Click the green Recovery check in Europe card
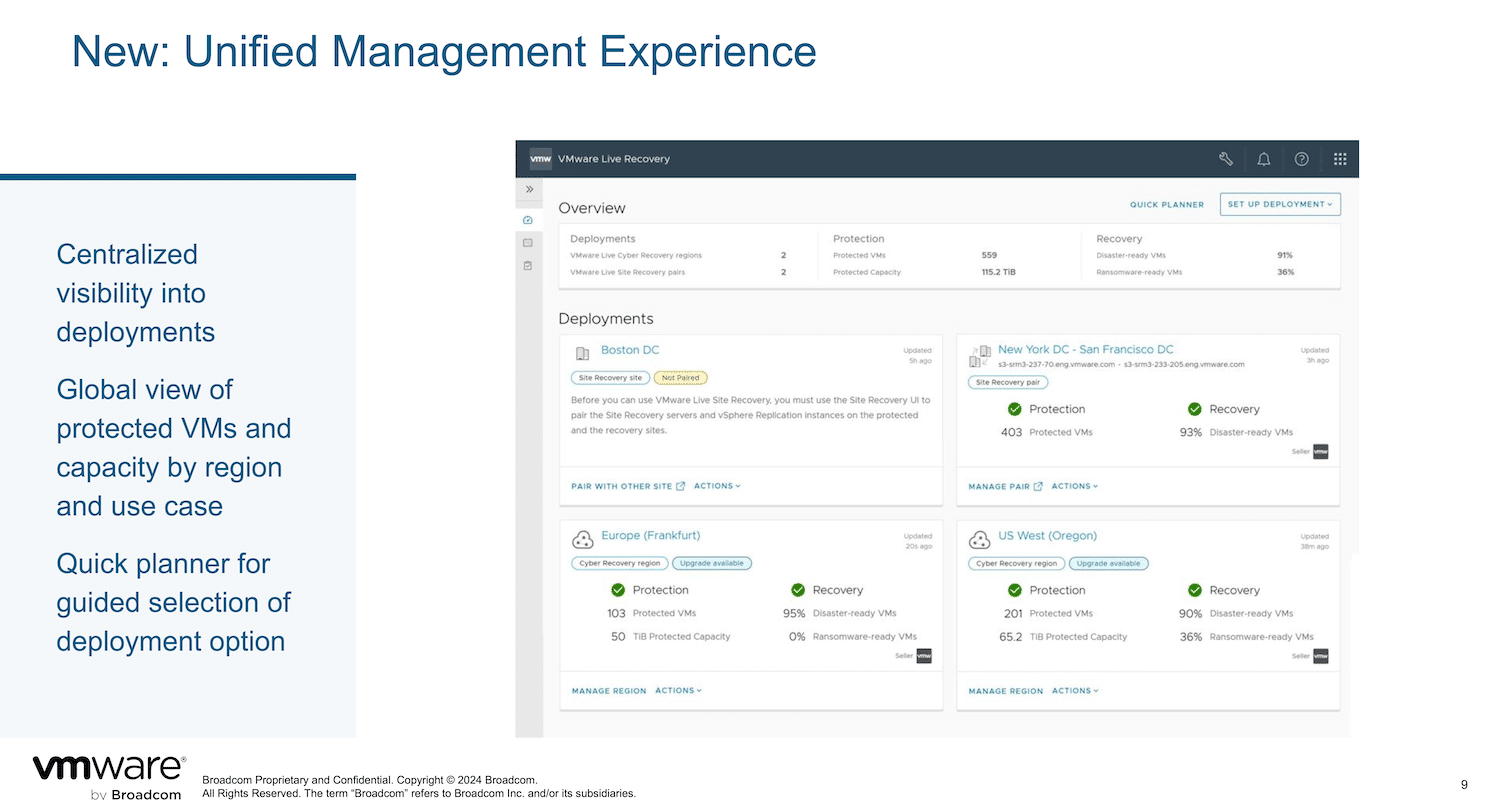 click(797, 590)
